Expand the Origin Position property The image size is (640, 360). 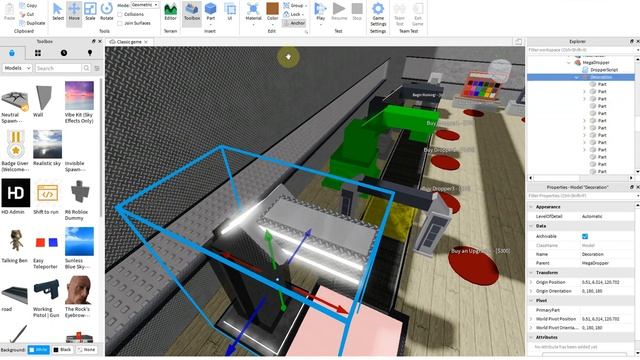(x=531, y=282)
